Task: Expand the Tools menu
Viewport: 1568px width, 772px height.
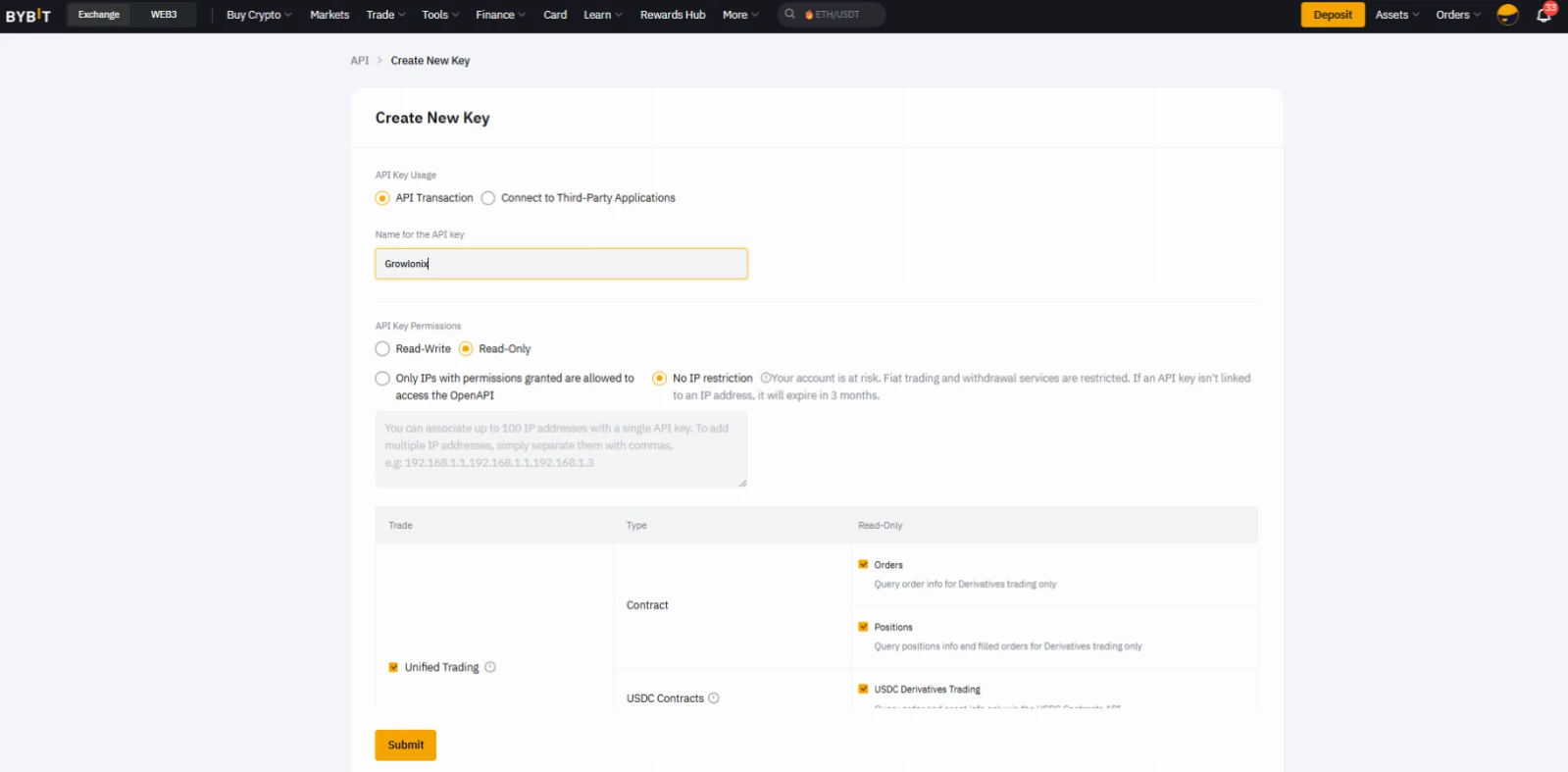Action: [440, 15]
